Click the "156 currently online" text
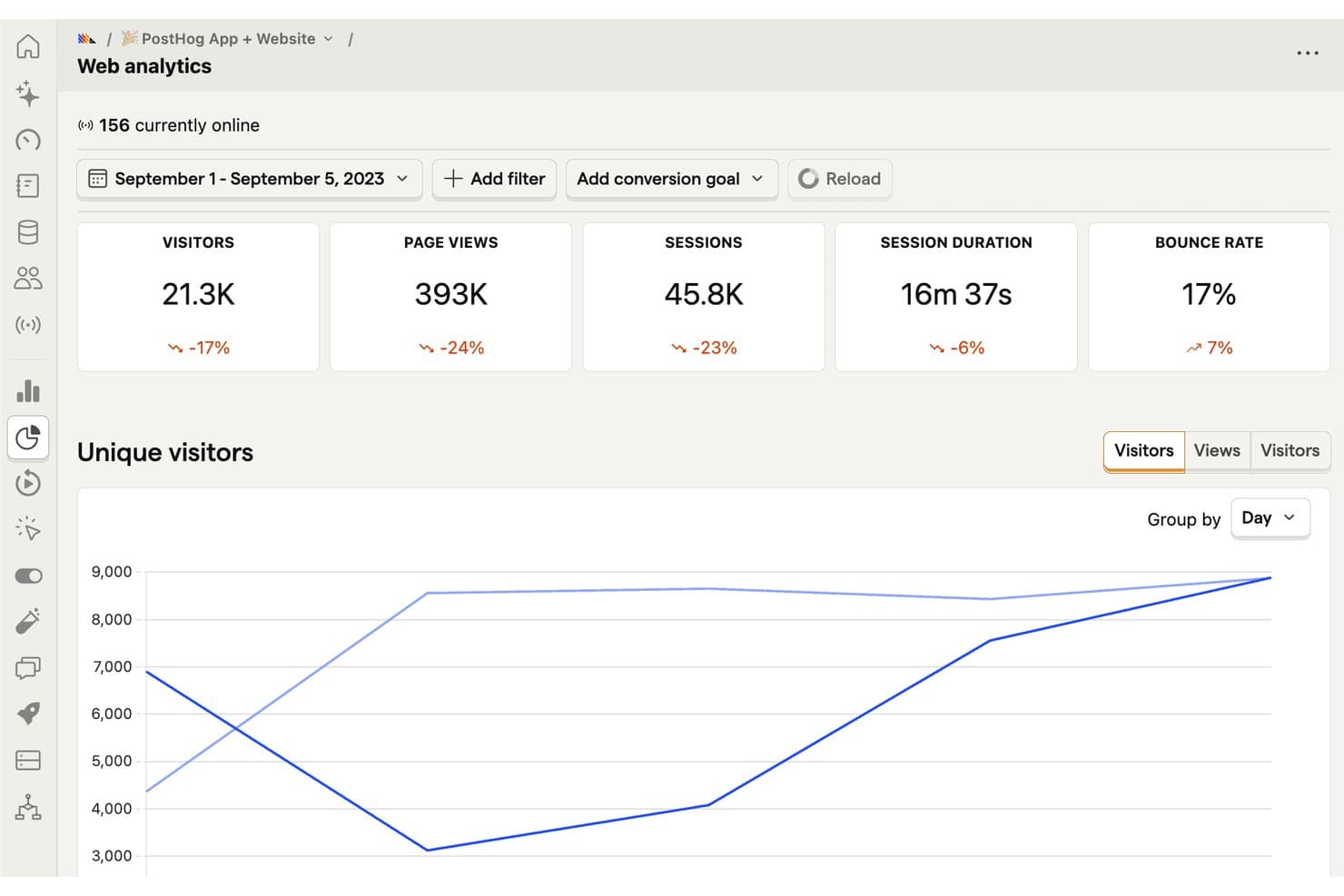 pos(179,125)
